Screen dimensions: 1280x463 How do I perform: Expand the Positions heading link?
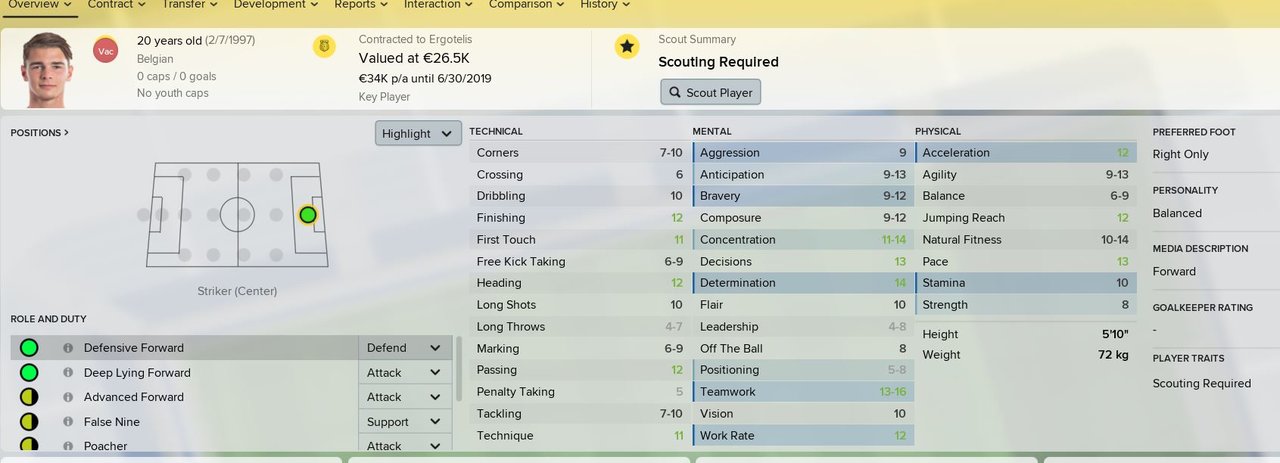40,132
